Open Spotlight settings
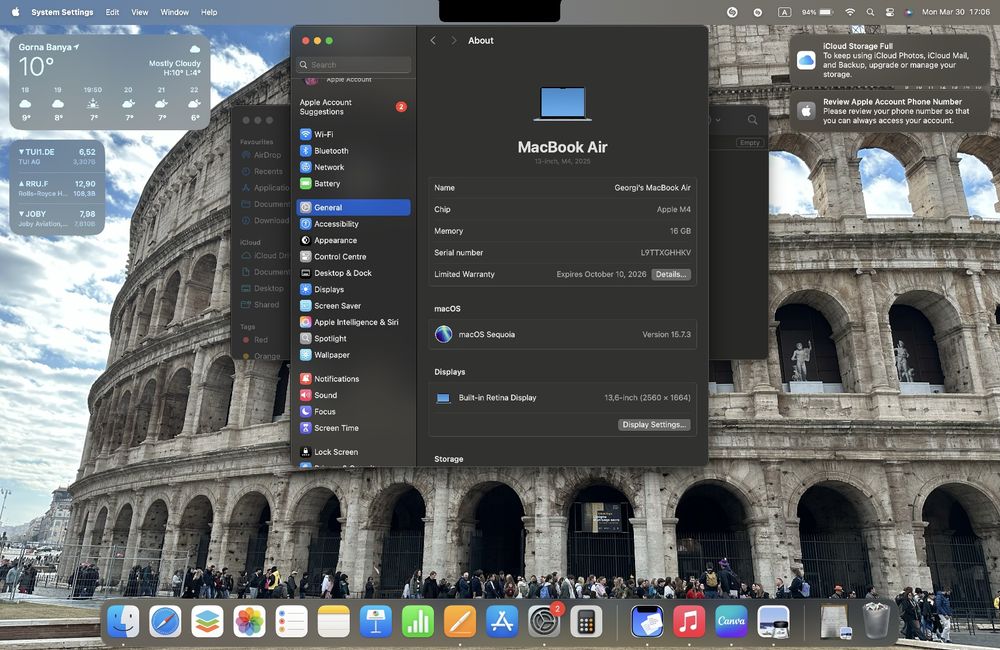Image resolution: width=1000 pixels, height=650 pixels. (353, 339)
